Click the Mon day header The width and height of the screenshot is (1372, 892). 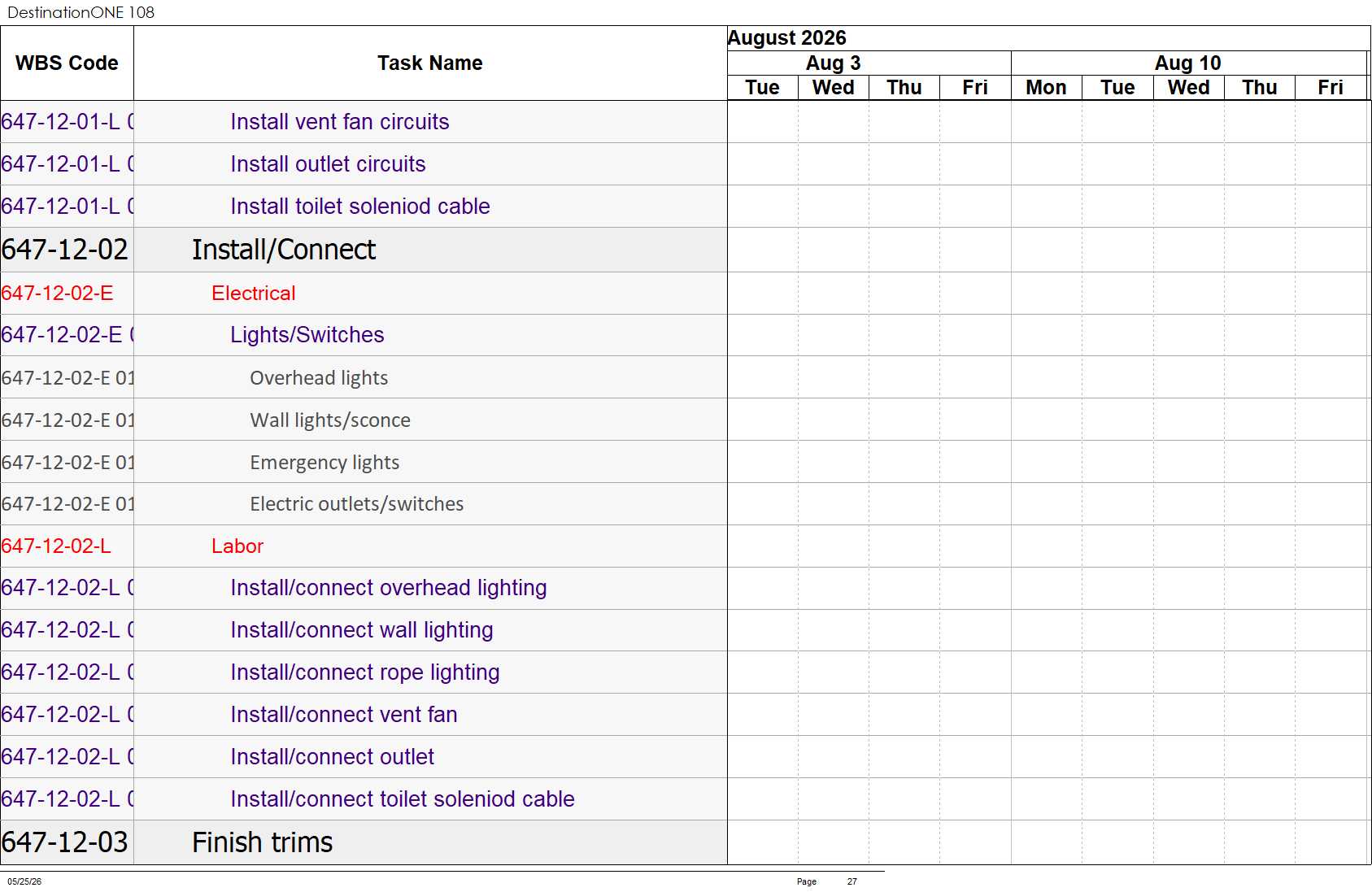(1046, 87)
